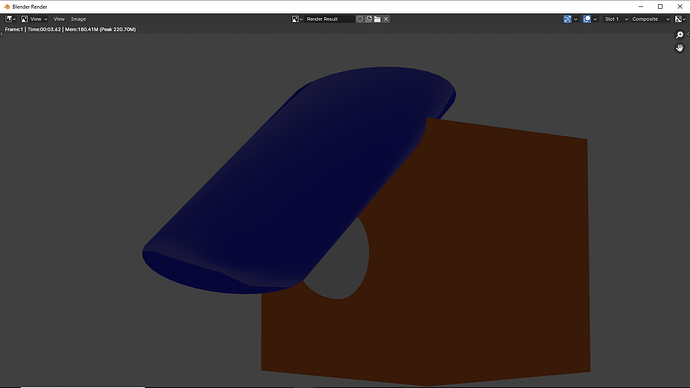Open the editor type selector icon

point(10,19)
